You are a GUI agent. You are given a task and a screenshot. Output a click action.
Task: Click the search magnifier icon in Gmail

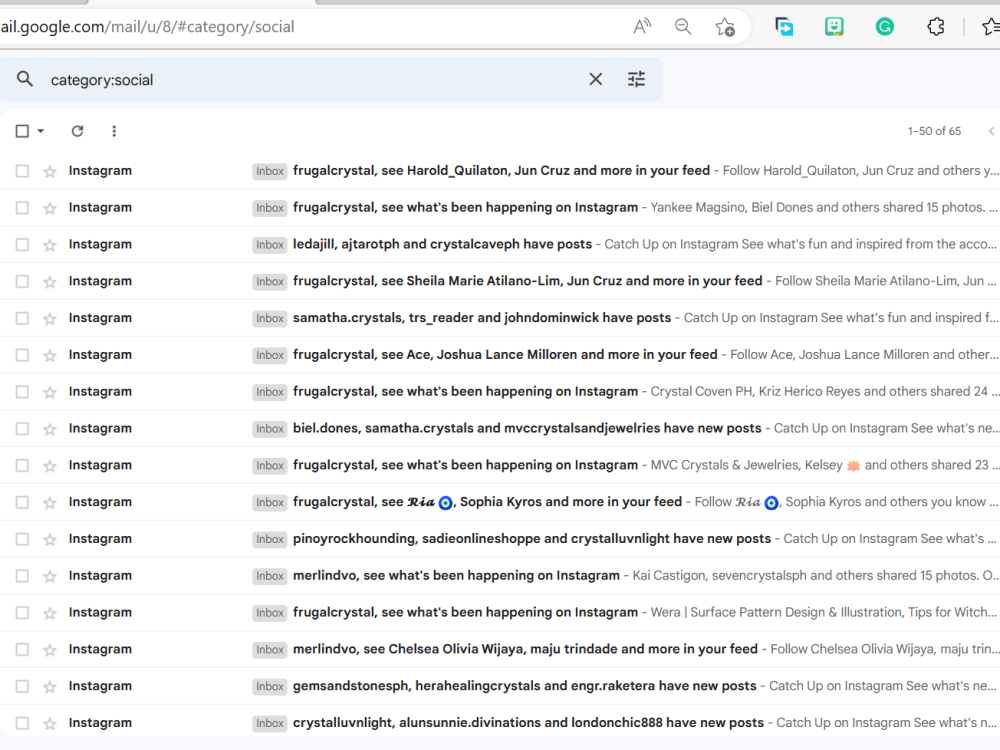point(25,79)
